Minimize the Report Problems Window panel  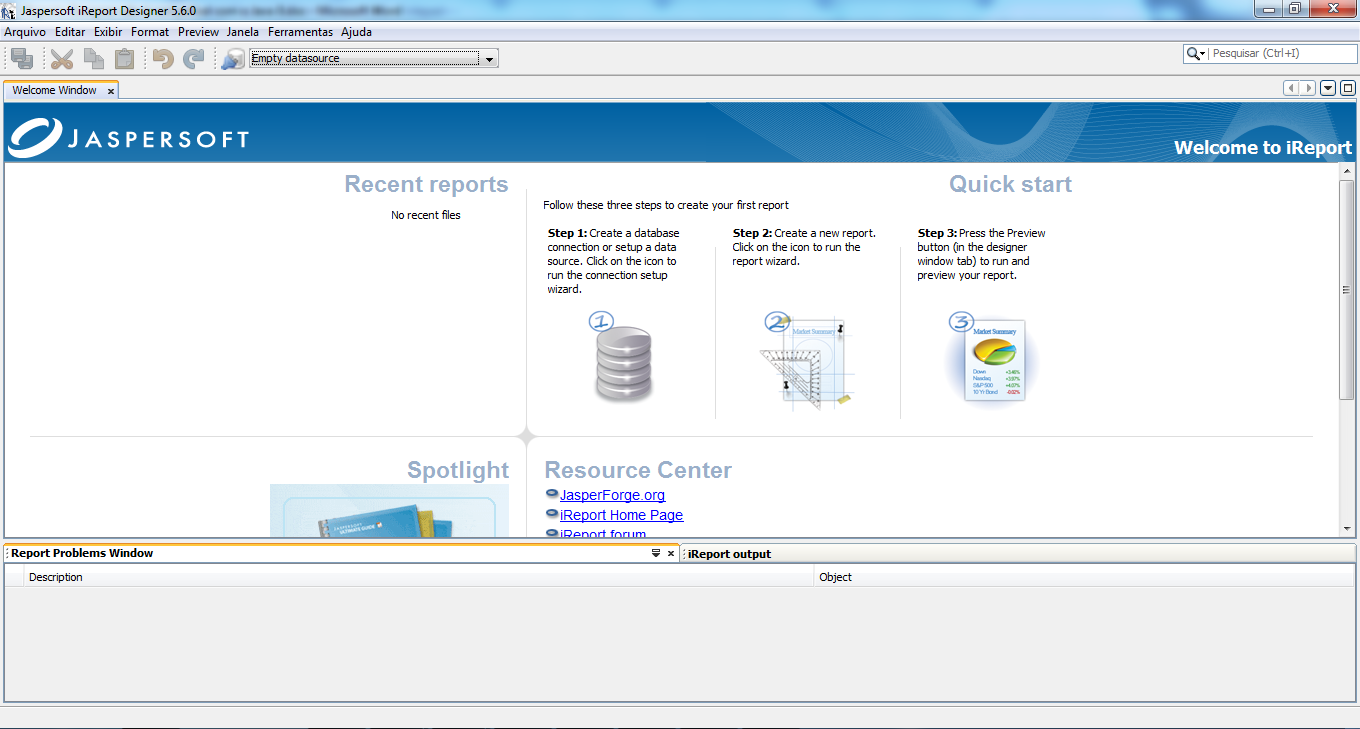click(x=656, y=553)
